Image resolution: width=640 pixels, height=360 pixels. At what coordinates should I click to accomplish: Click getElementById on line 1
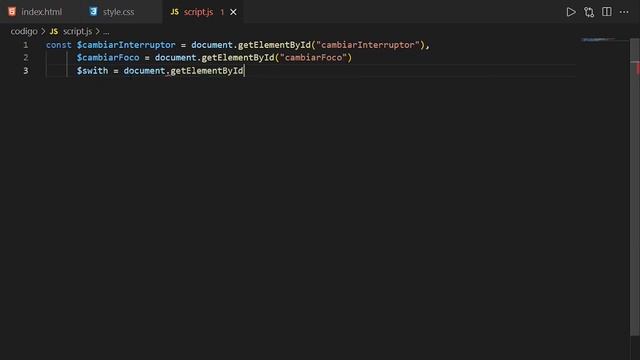click(274, 45)
